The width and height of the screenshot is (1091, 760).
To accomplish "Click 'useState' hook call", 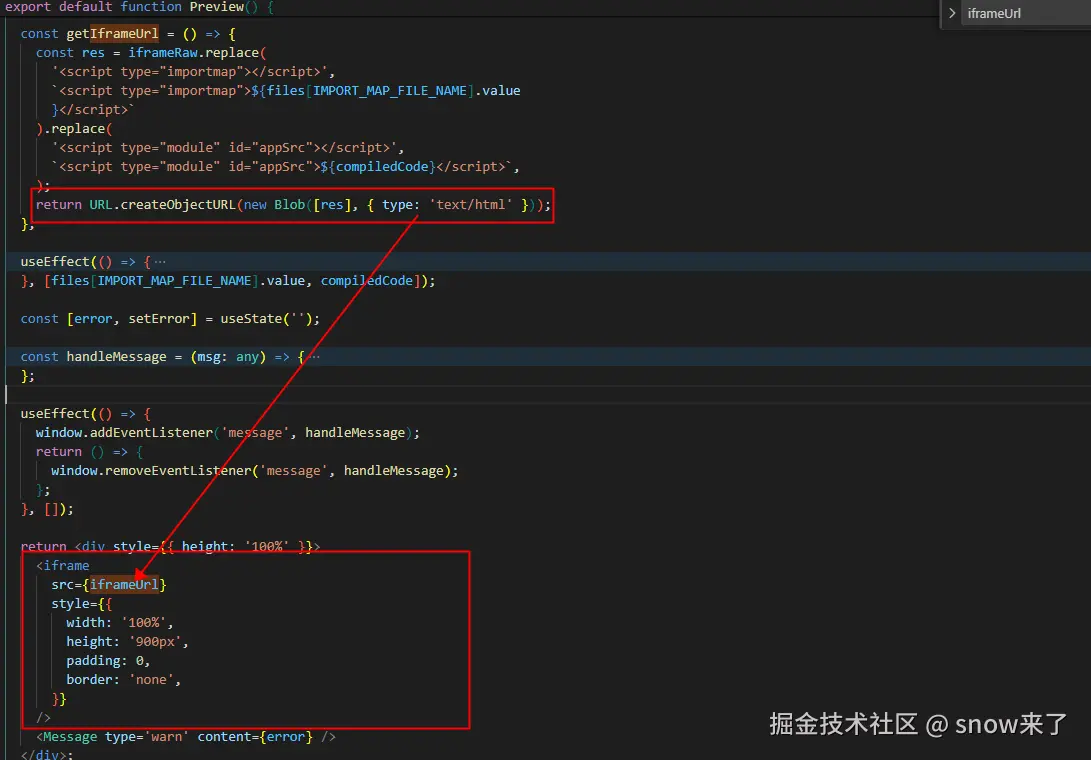I will pyautogui.click(x=251, y=319).
